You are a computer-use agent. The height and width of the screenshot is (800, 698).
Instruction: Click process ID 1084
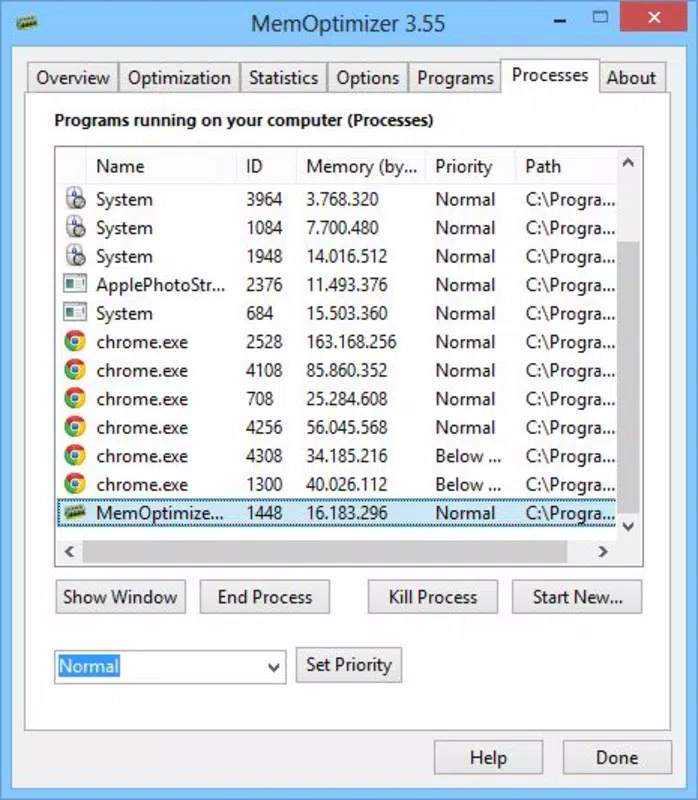tap(264, 228)
